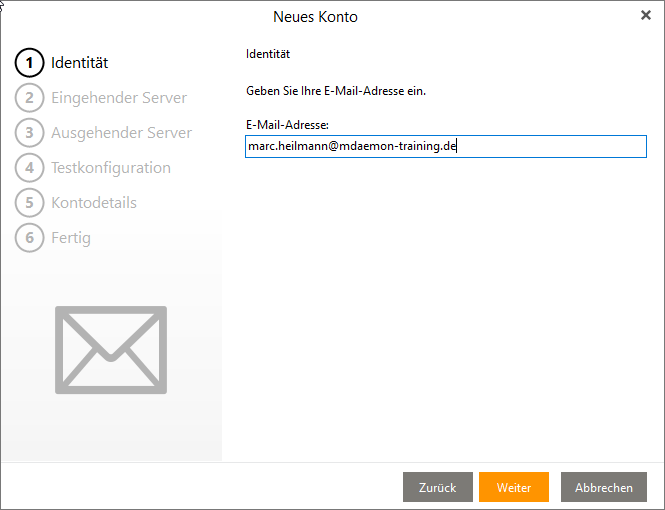This screenshot has height=510, width=665.
Task: Jump to the Testkonfiguration step
Action: (111, 168)
